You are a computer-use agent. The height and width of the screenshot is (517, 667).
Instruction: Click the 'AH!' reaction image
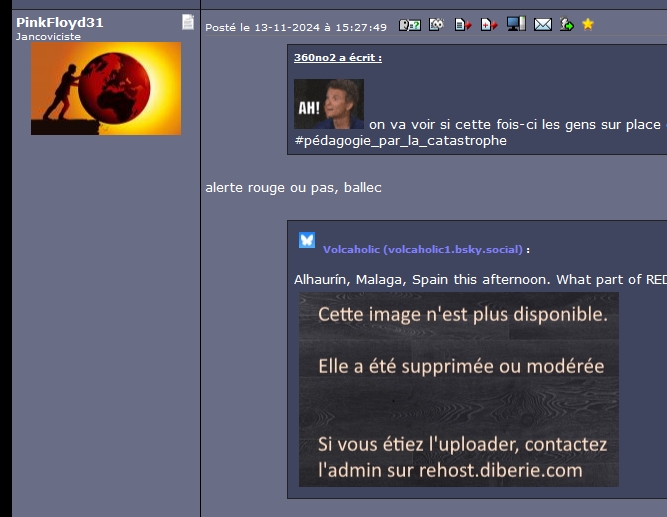tap(329, 104)
